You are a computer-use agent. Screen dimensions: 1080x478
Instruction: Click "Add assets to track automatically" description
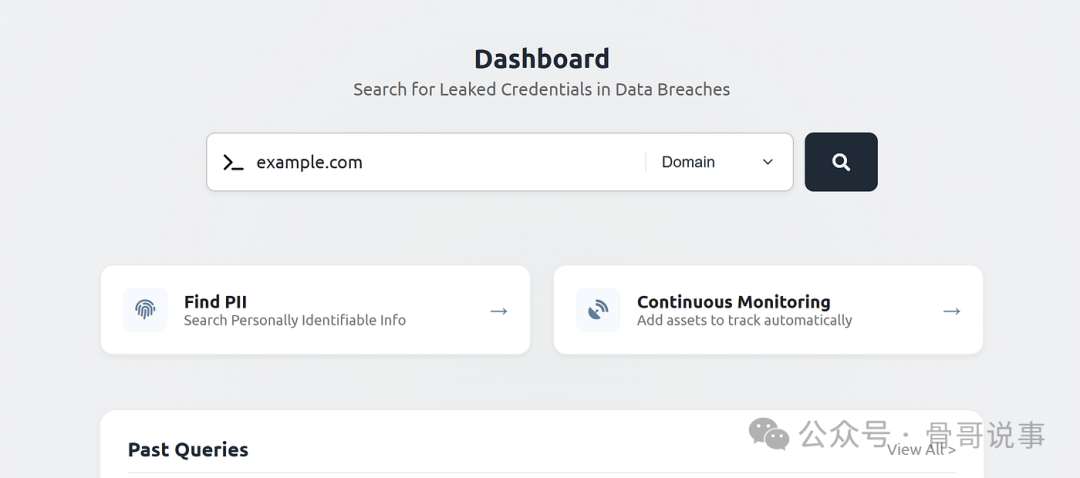pyautogui.click(x=744, y=321)
